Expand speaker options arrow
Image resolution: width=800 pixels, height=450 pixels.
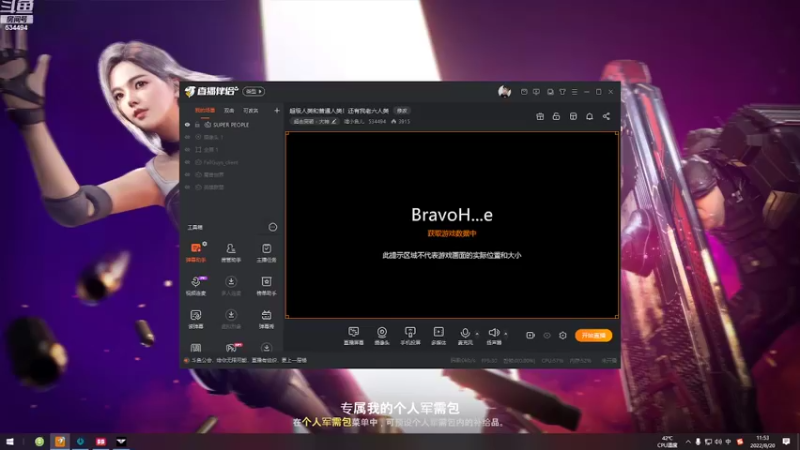click(506, 334)
